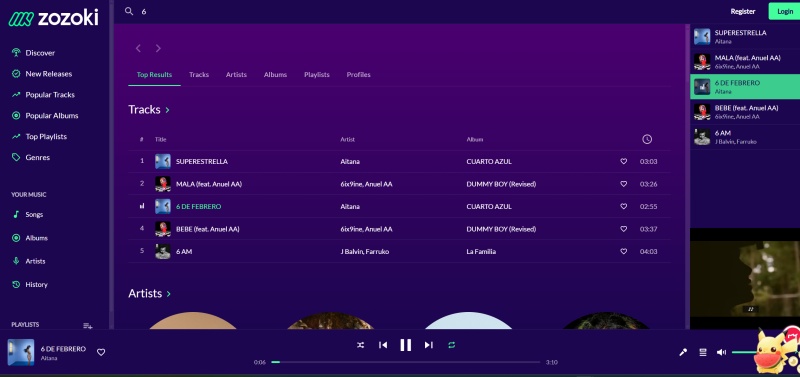Select BEBE (feat. Anuel AA) in queue
The image size is (800, 377).
(745, 112)
